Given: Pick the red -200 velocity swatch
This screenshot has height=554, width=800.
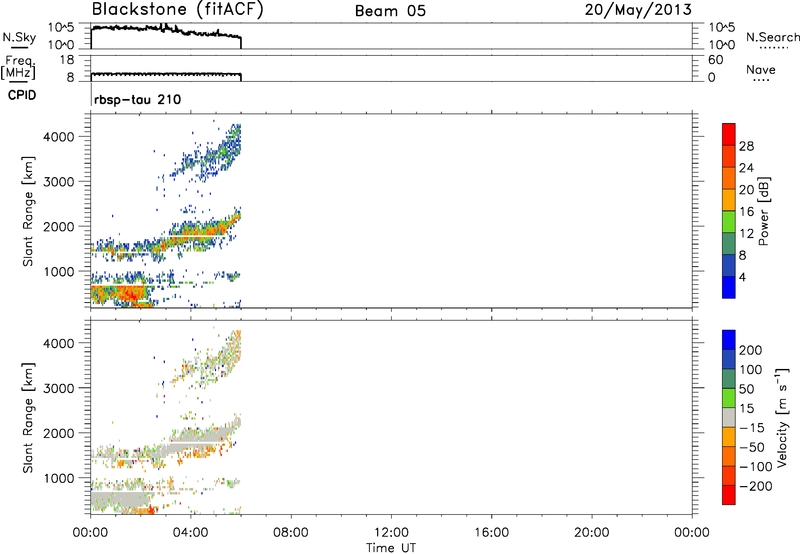Looking at the screenshot, I should pyautogui.click(x=729, y=495).
